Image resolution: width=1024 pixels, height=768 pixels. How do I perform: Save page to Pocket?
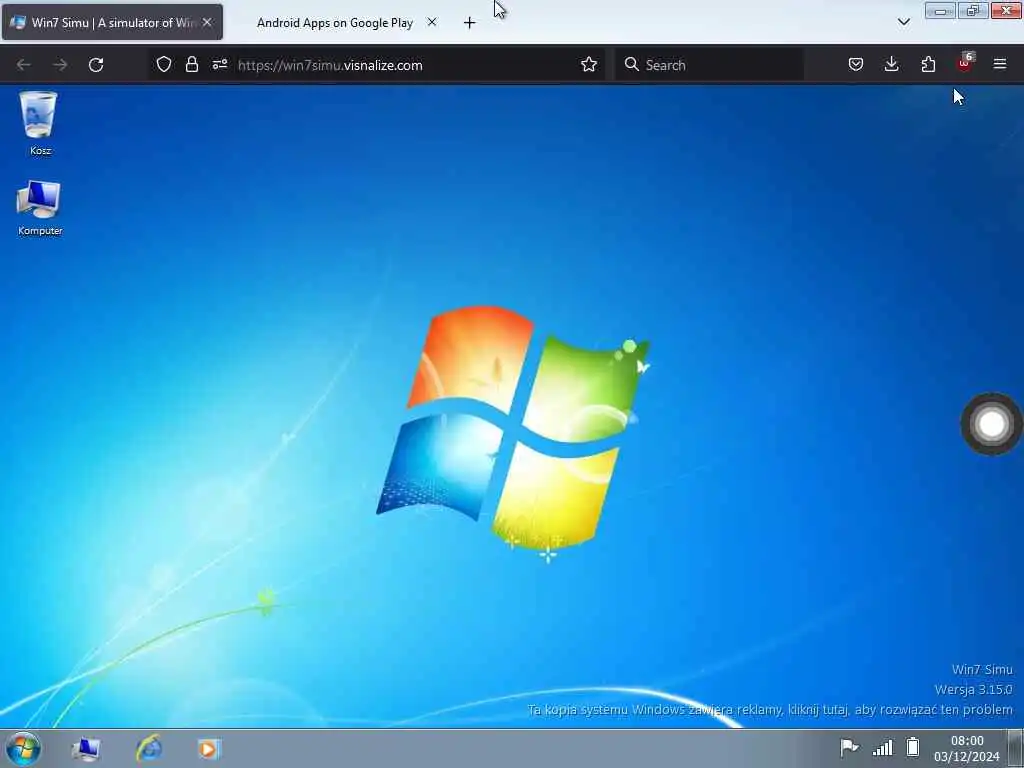click(856, 64)
